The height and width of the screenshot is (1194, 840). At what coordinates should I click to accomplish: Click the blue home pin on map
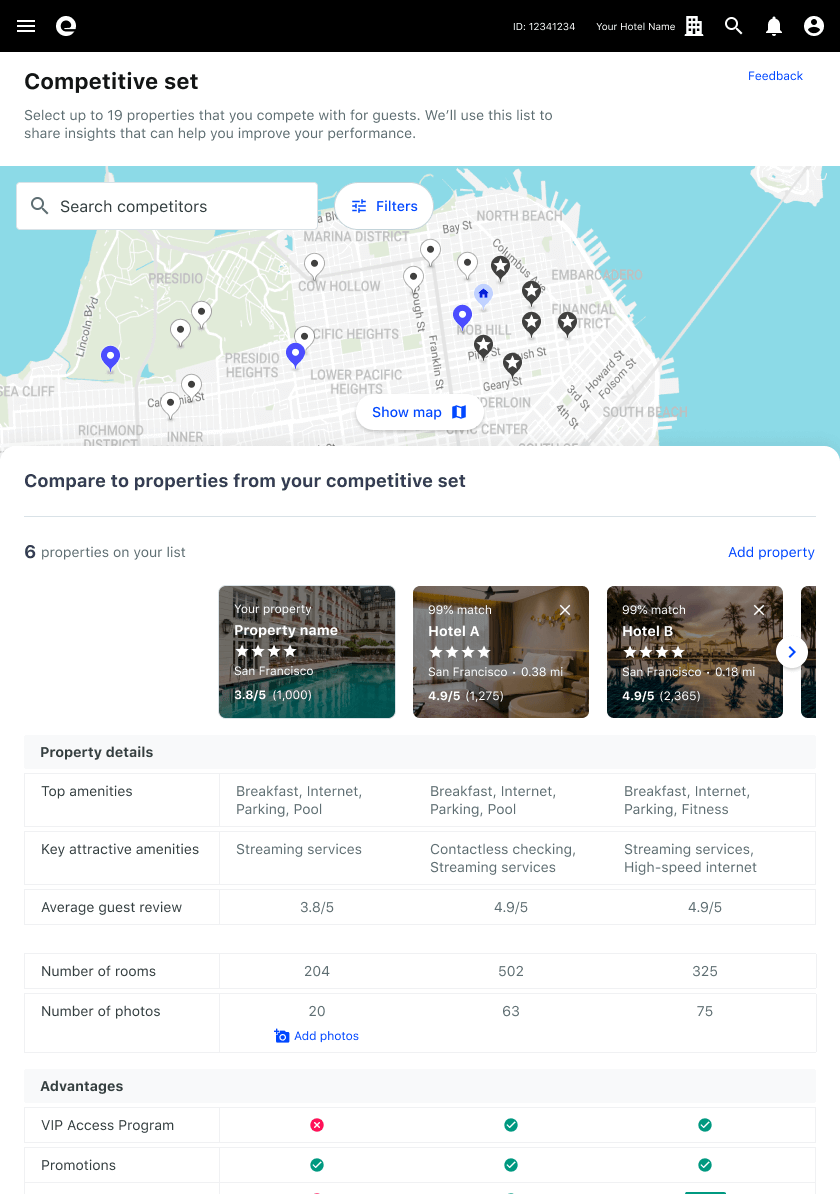point(483,294)
